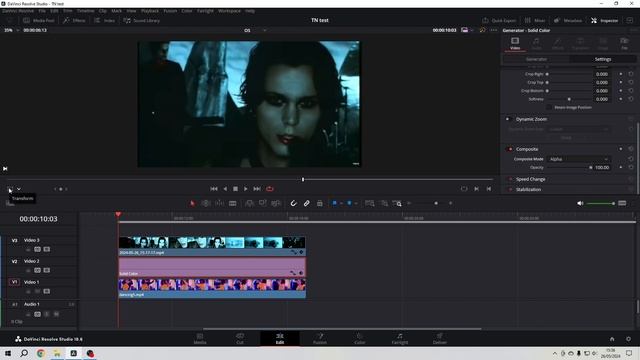This screenshot has width=640, height=360.
Task: Open the Flag color dropdown arrow
Action: (341, 203)
